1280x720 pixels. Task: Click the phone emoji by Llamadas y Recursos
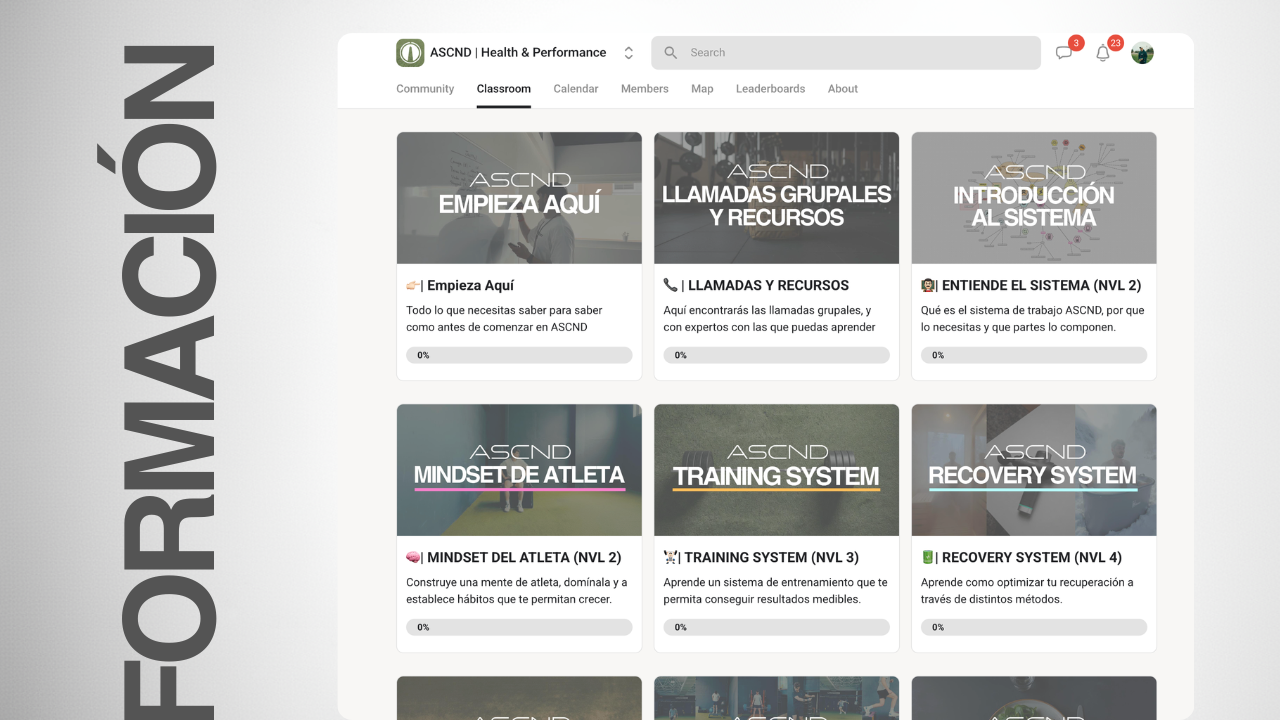pyautogui.click(x=670, y=285)
